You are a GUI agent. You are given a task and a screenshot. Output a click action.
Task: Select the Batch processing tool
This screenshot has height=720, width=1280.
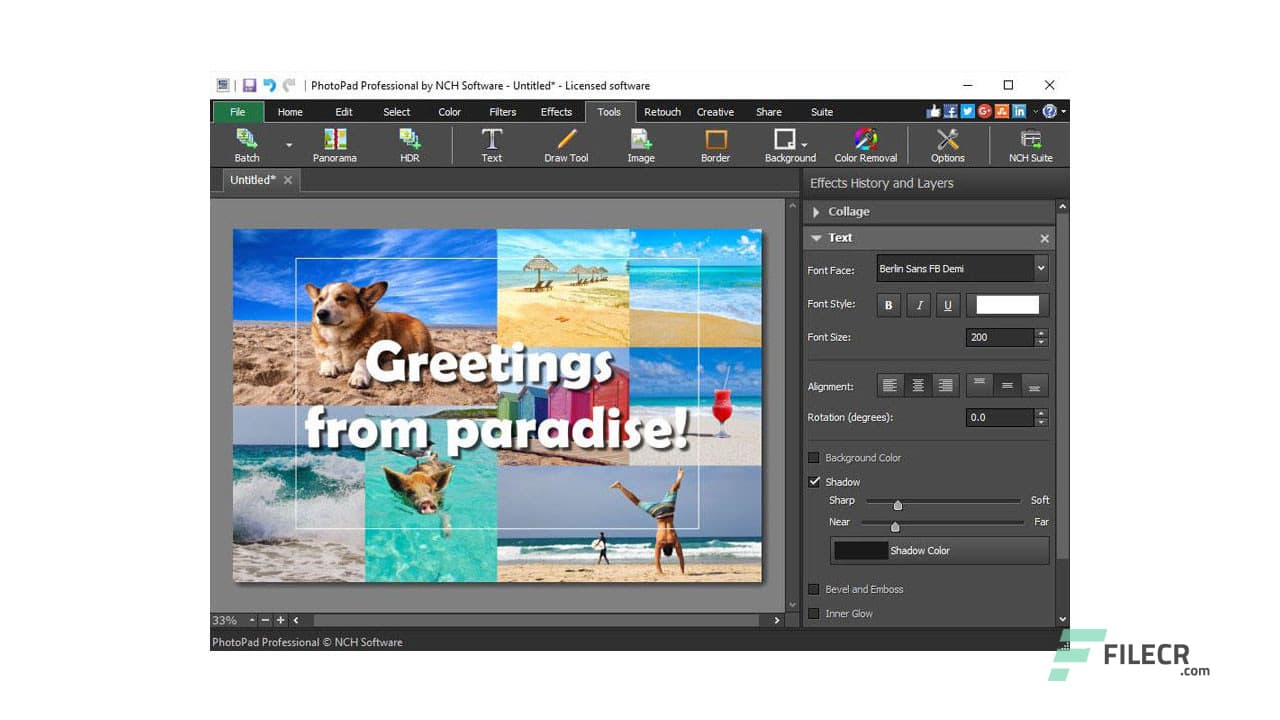(246, 144)
